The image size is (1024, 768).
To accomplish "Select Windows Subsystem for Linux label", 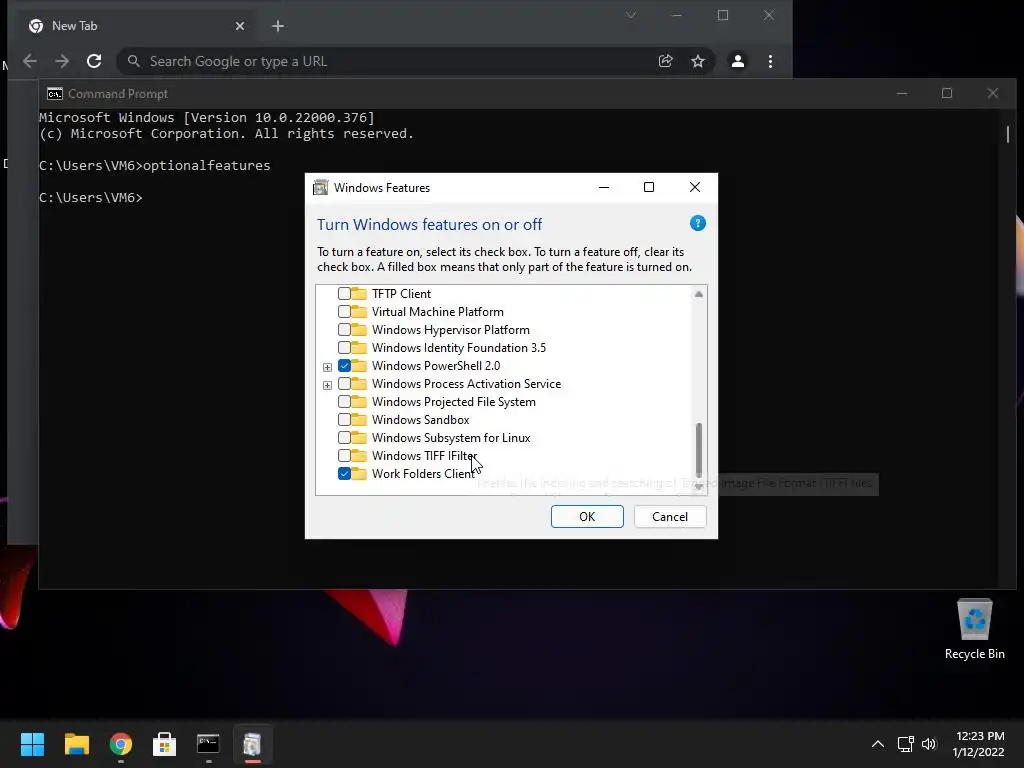I will coord(451,438).
